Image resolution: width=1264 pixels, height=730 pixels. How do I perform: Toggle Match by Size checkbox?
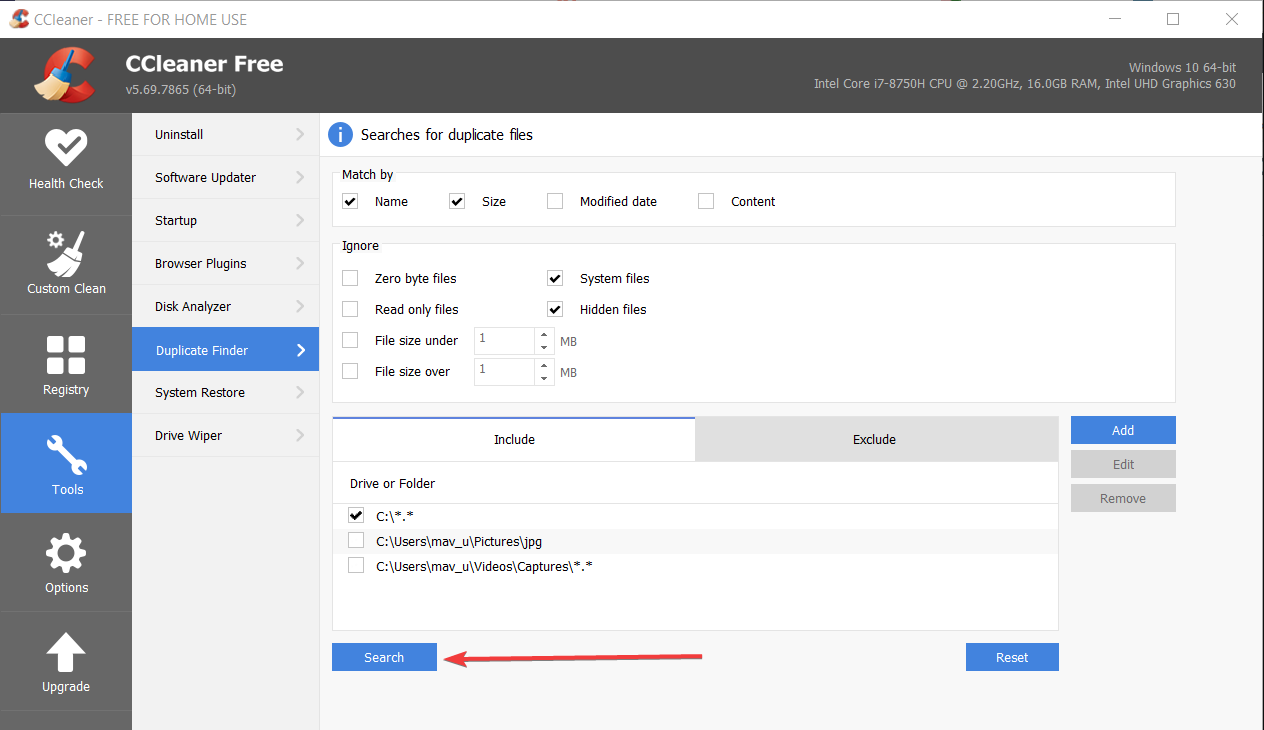457,201
